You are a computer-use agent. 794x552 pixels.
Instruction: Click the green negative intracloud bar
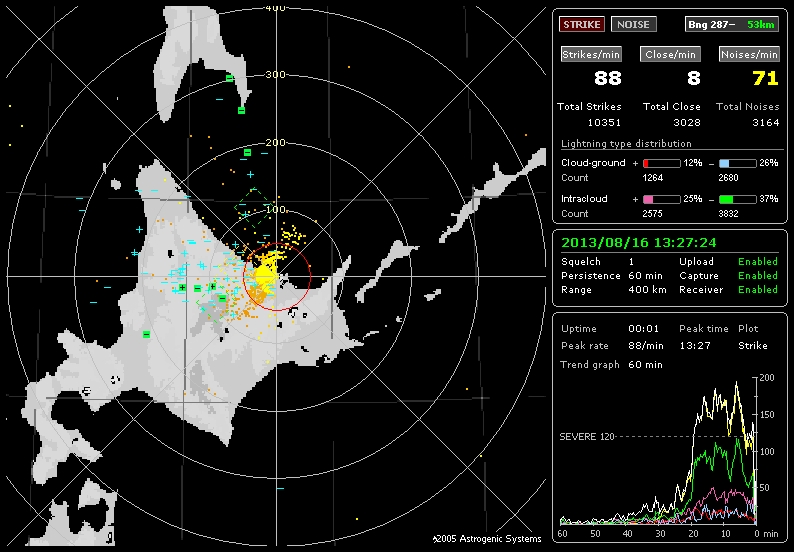(737, 199)
